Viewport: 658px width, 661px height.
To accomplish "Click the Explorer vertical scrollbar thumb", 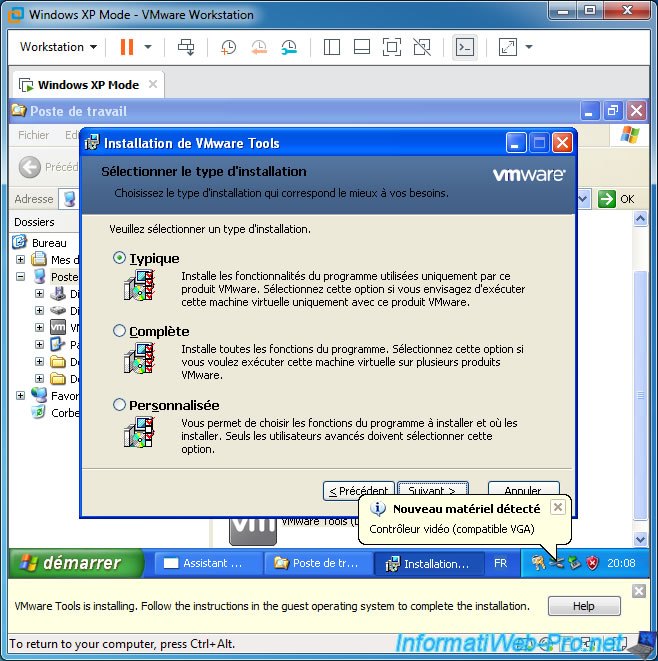I will (640, 395).
